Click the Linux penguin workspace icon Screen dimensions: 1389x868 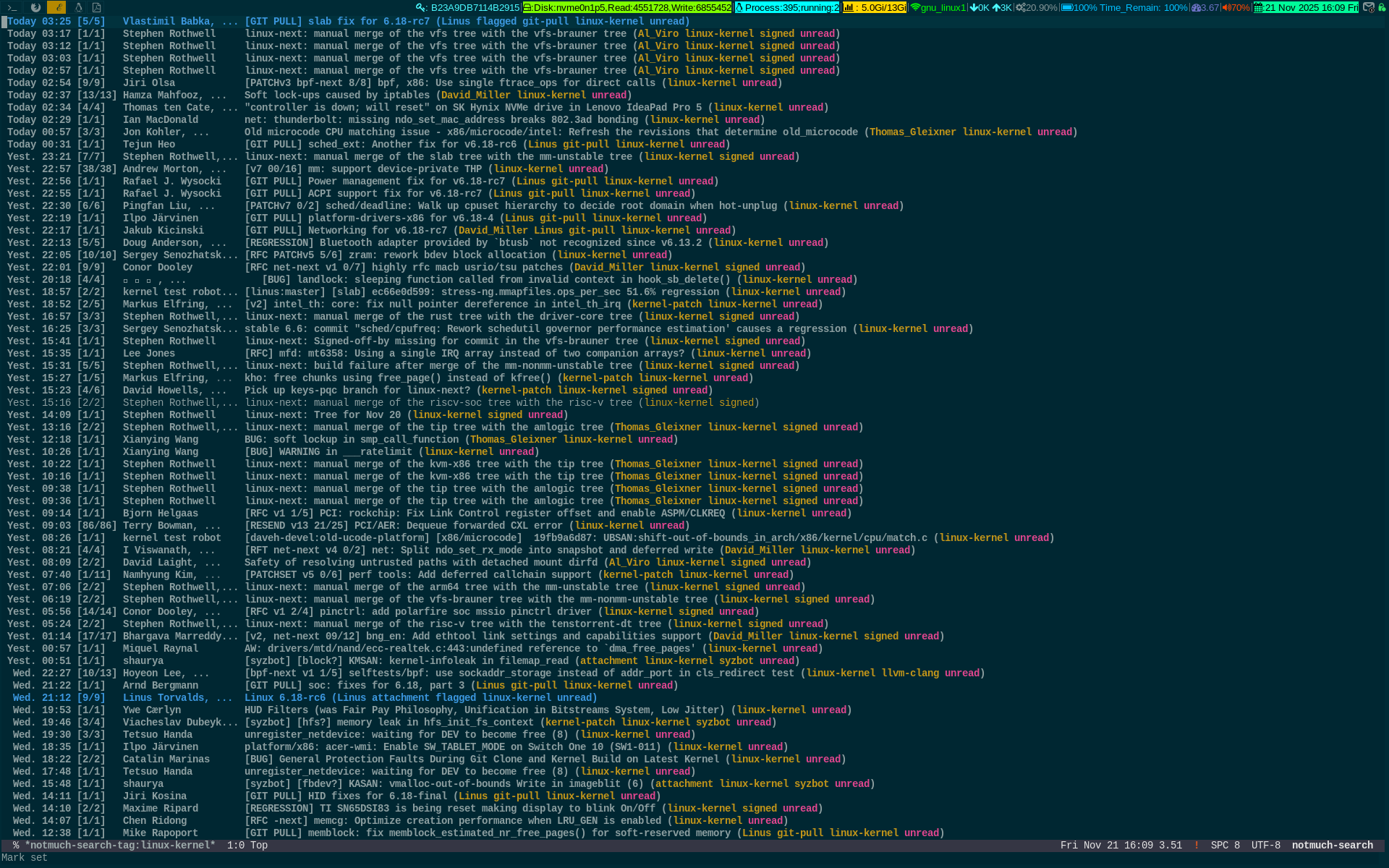tap(78, 7)
